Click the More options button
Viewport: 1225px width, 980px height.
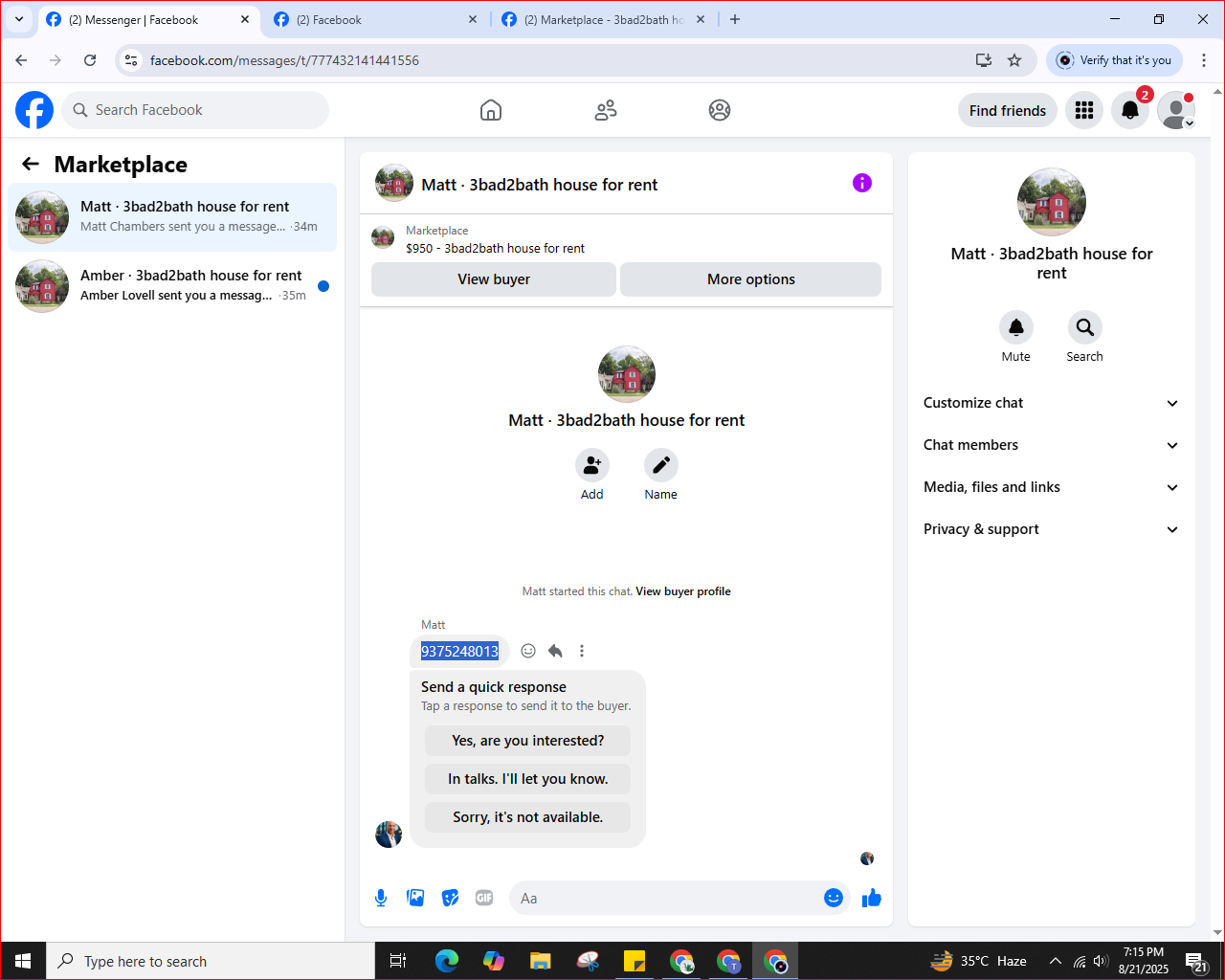click(x=751, y=279)
